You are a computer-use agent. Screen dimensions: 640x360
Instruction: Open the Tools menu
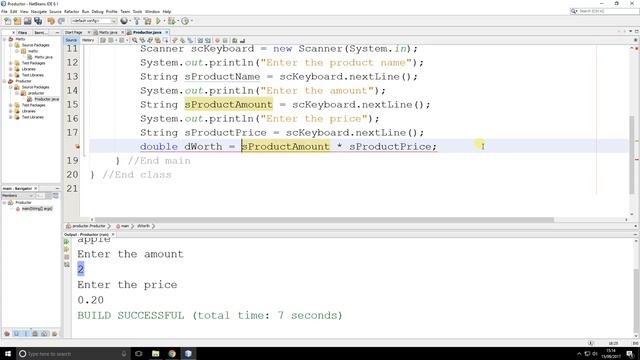pyautogui.click(x=137, y=11)
